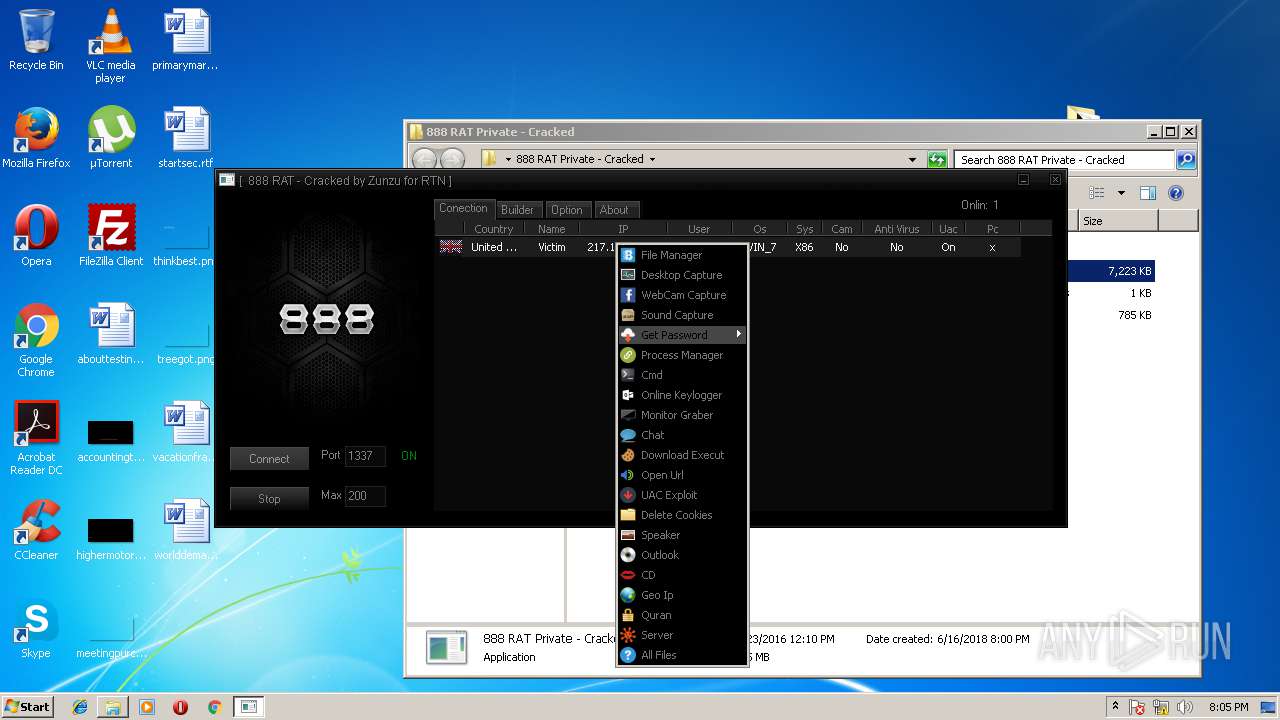The width and height of the screenshot is (1280, 720).
Task: Select the µTorrent desktop shortcut
Action: (x=110, y=137)
